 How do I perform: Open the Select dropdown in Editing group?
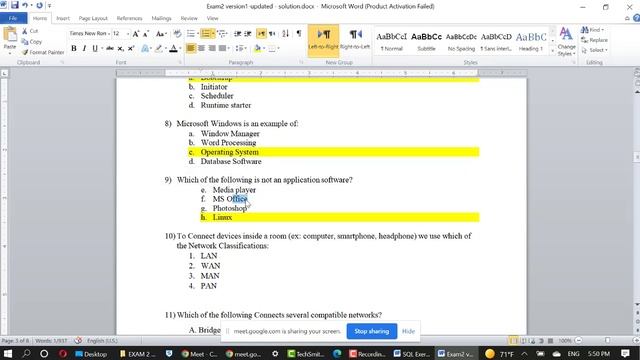tap(595, 50)
